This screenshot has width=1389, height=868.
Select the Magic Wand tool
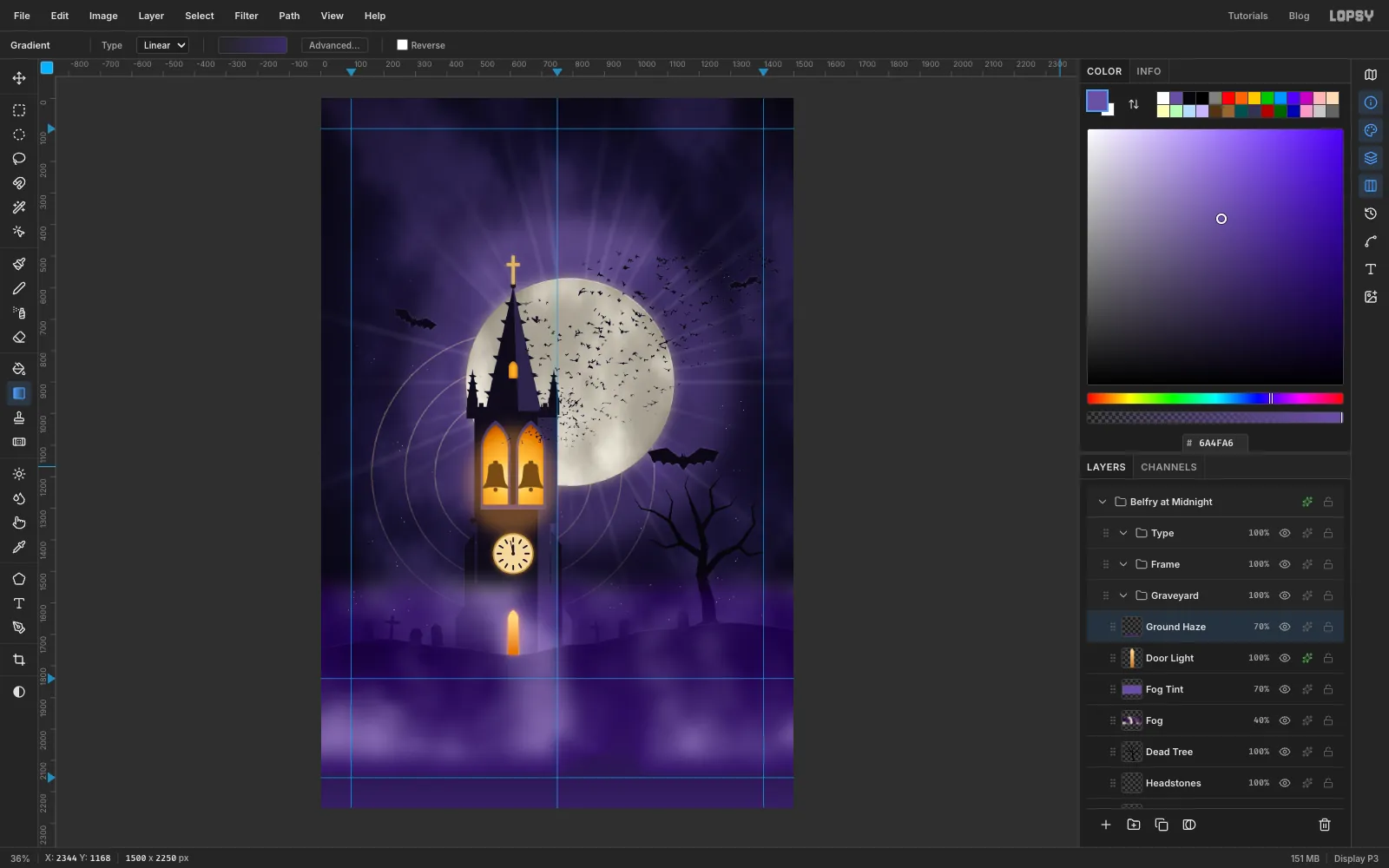(18, 207)
